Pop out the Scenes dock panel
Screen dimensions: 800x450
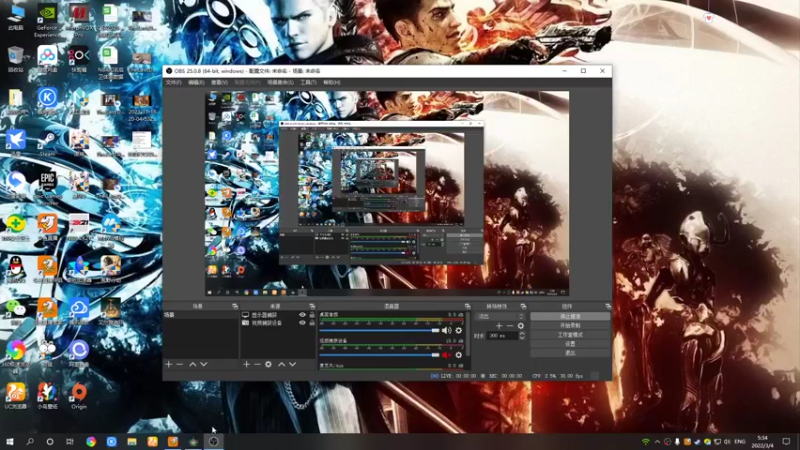235,306
